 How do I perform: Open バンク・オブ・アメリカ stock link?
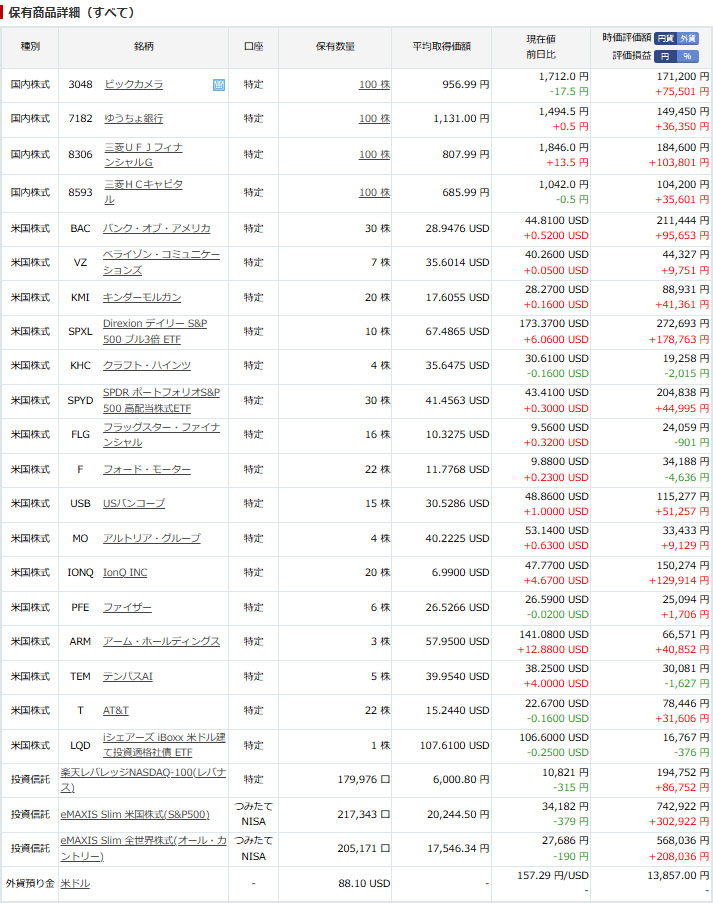[156, 228]
